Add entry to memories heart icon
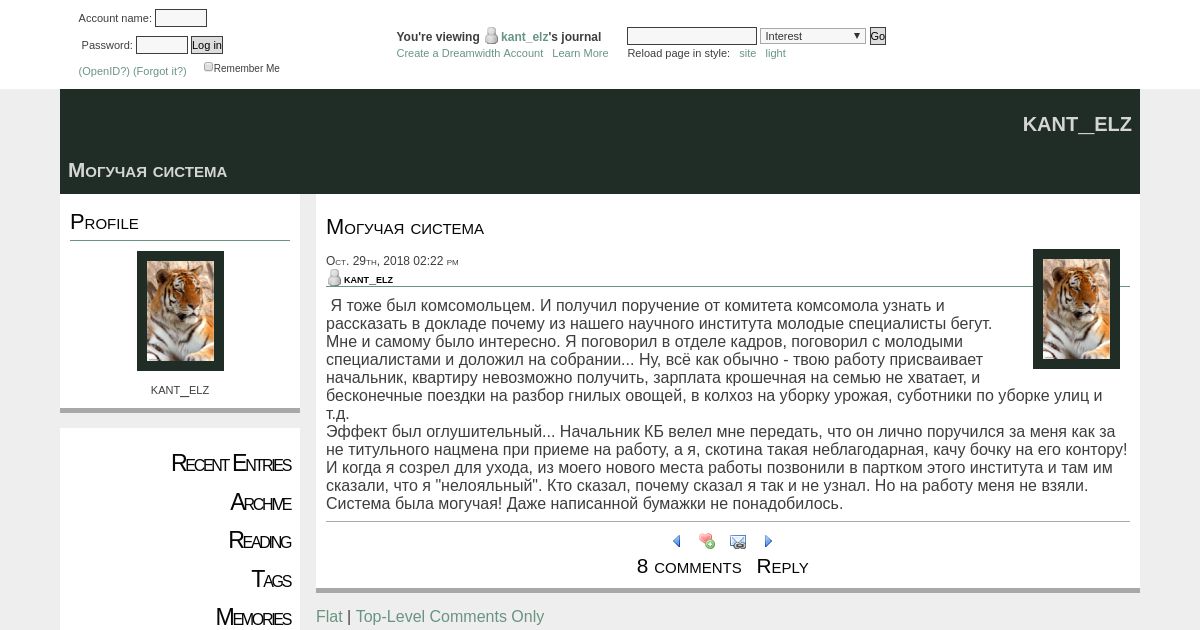Screen dimensions: 1200x630 click(707, 541)
